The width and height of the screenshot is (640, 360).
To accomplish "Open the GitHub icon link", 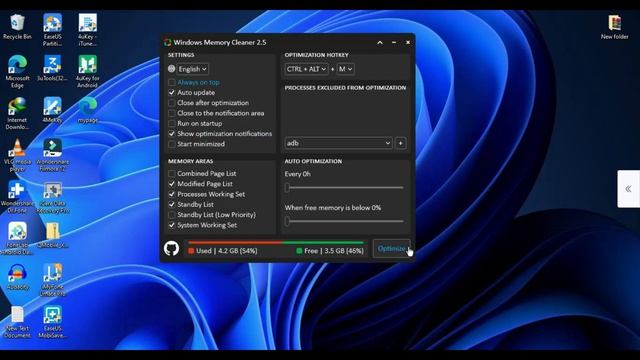I will point(171,248).
